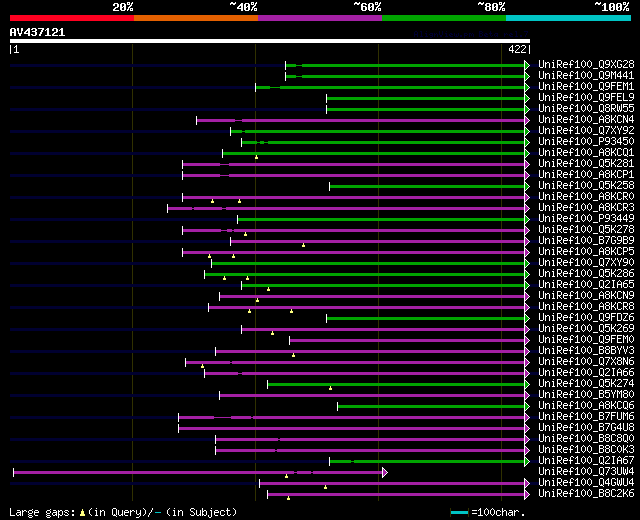Image resolution: width=640 pixels, height=520 pixels.
Task: Open the UniRef100_P93450 hit label
Action: [586, 142]
